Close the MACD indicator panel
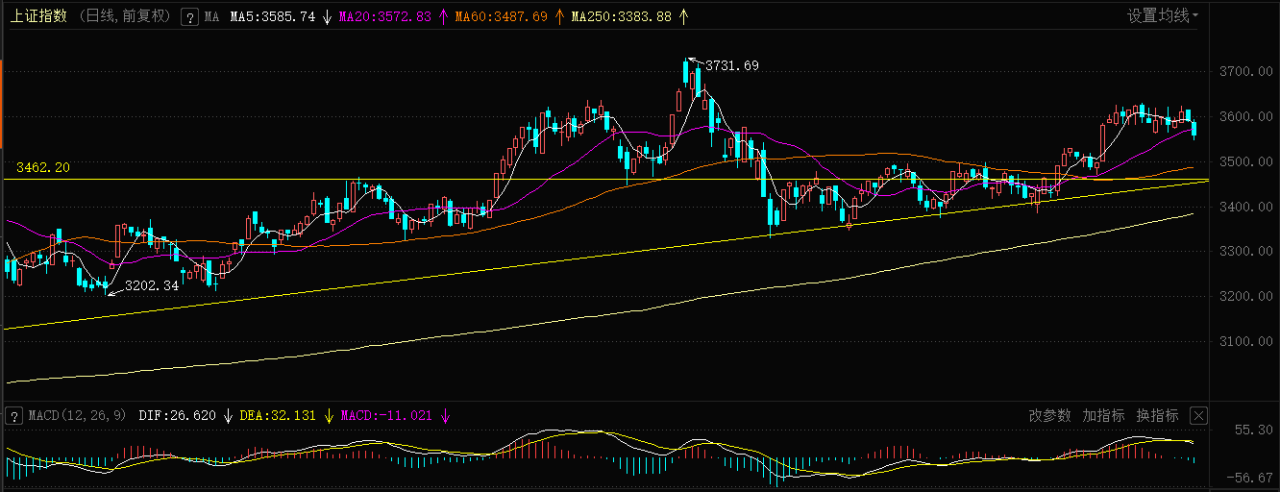The height and width of the screenshot is (492, 1280). coord(1199,415)
